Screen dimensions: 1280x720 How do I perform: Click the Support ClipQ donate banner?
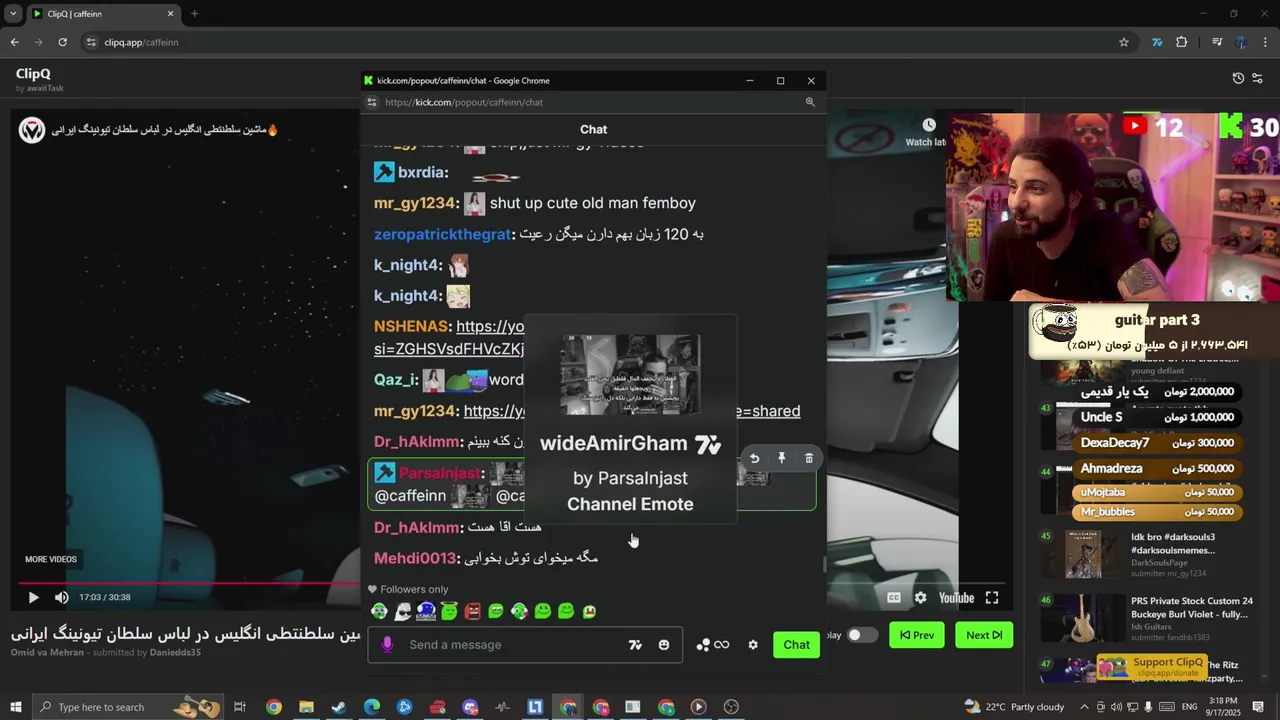click(x=1153, y=667)
